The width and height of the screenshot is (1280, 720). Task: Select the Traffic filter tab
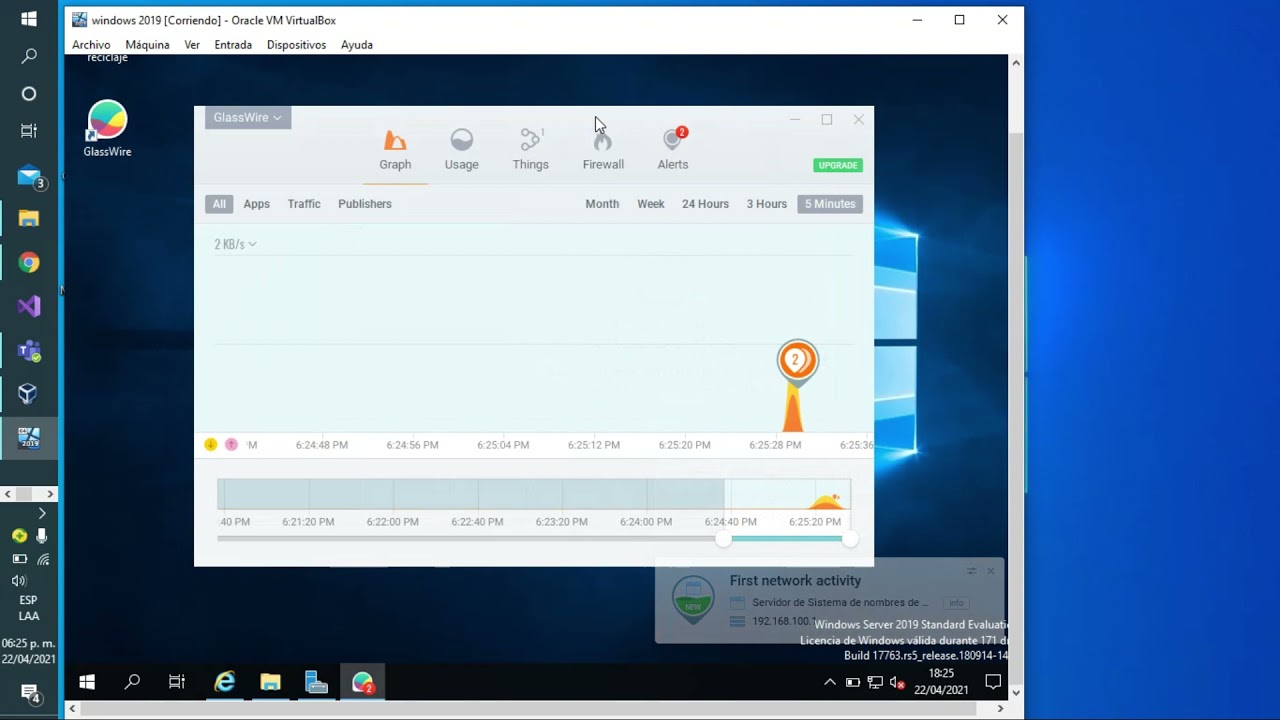click(304, 204)
